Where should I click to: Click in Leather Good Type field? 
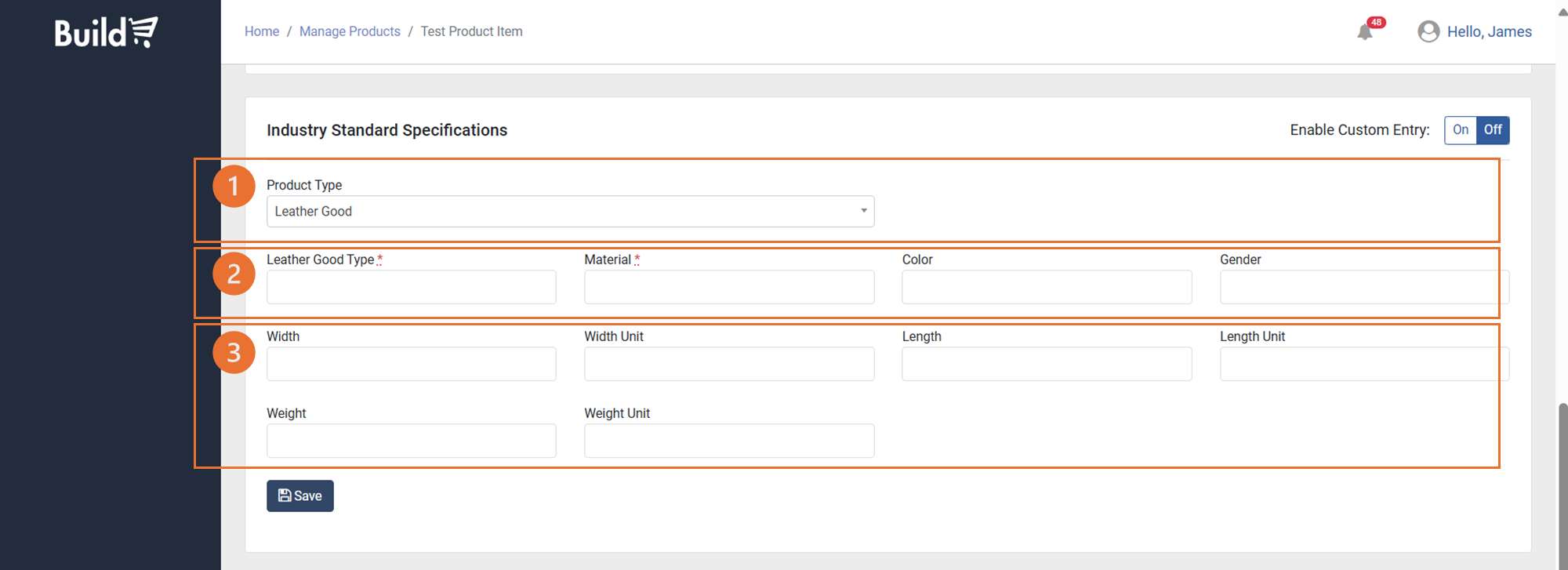pyautogui.click(x=412, y=287)
